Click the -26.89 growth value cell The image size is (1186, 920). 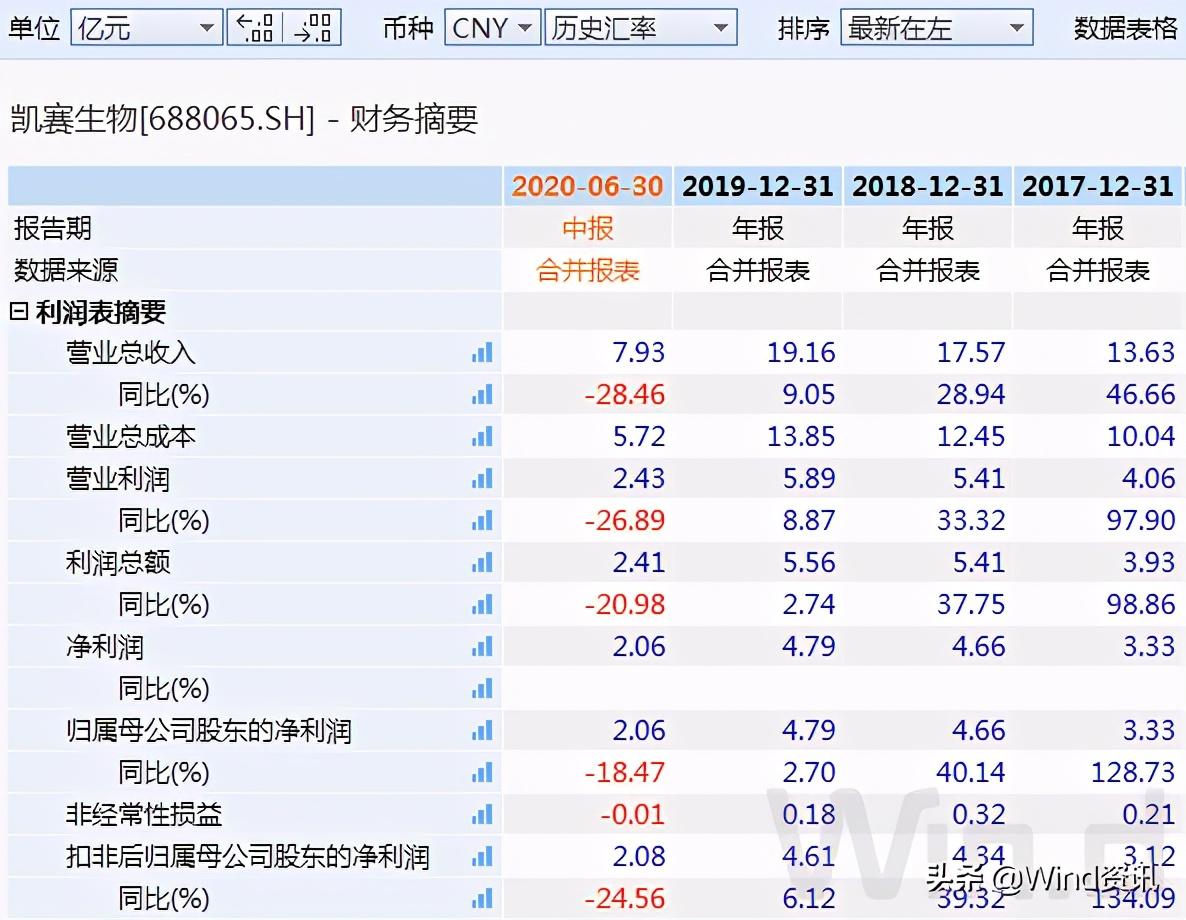point(588,521)
